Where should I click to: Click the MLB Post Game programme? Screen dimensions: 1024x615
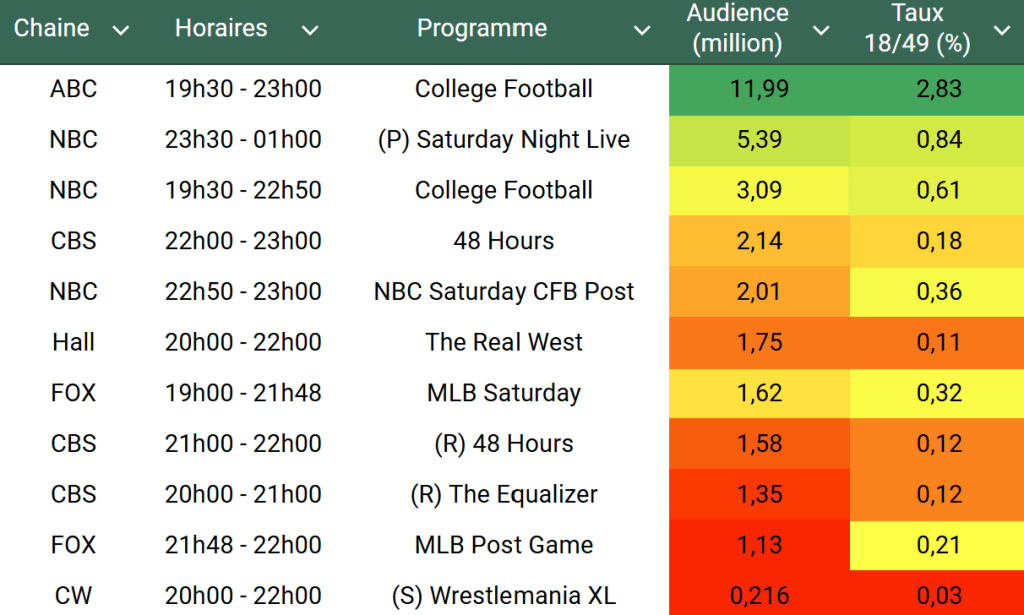[504, 545]
